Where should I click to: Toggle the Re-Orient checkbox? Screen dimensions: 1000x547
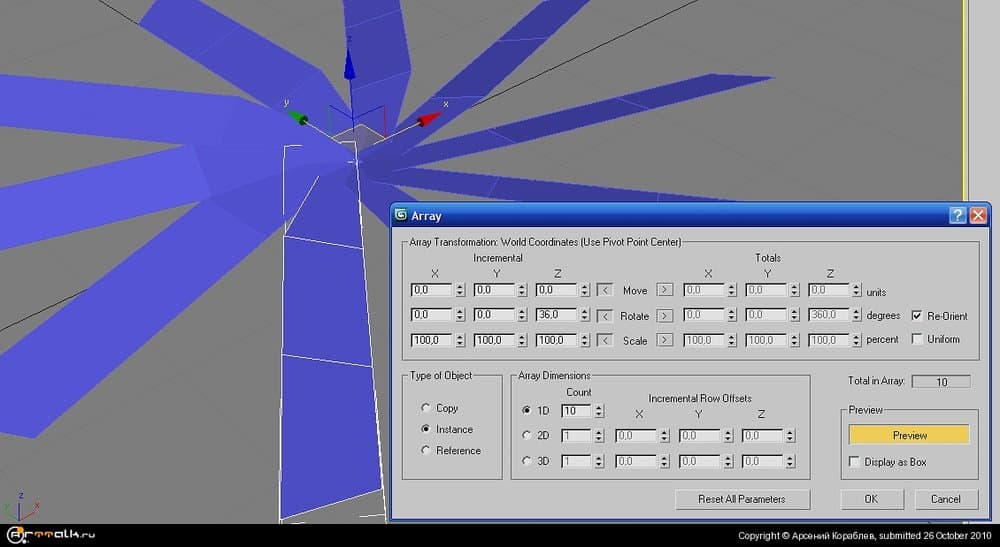[x=917, y=315]
